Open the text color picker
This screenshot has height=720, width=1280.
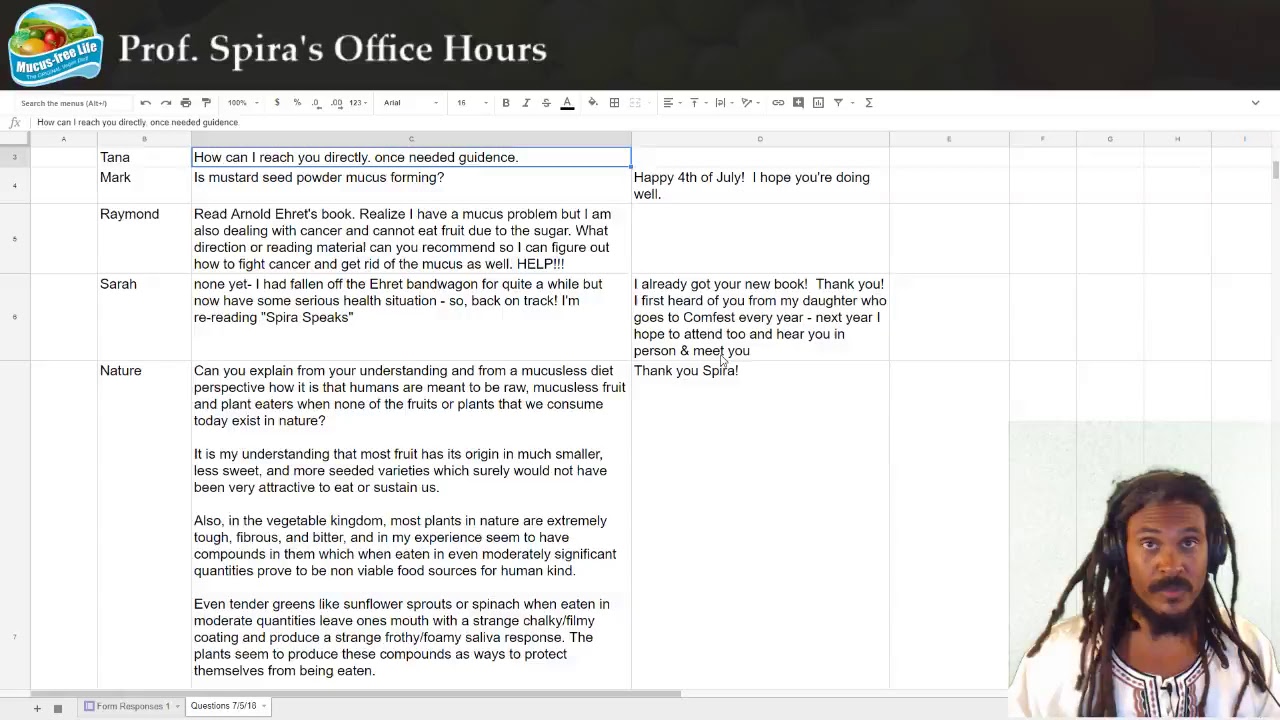pyautogui.click(x=567, y=103)
